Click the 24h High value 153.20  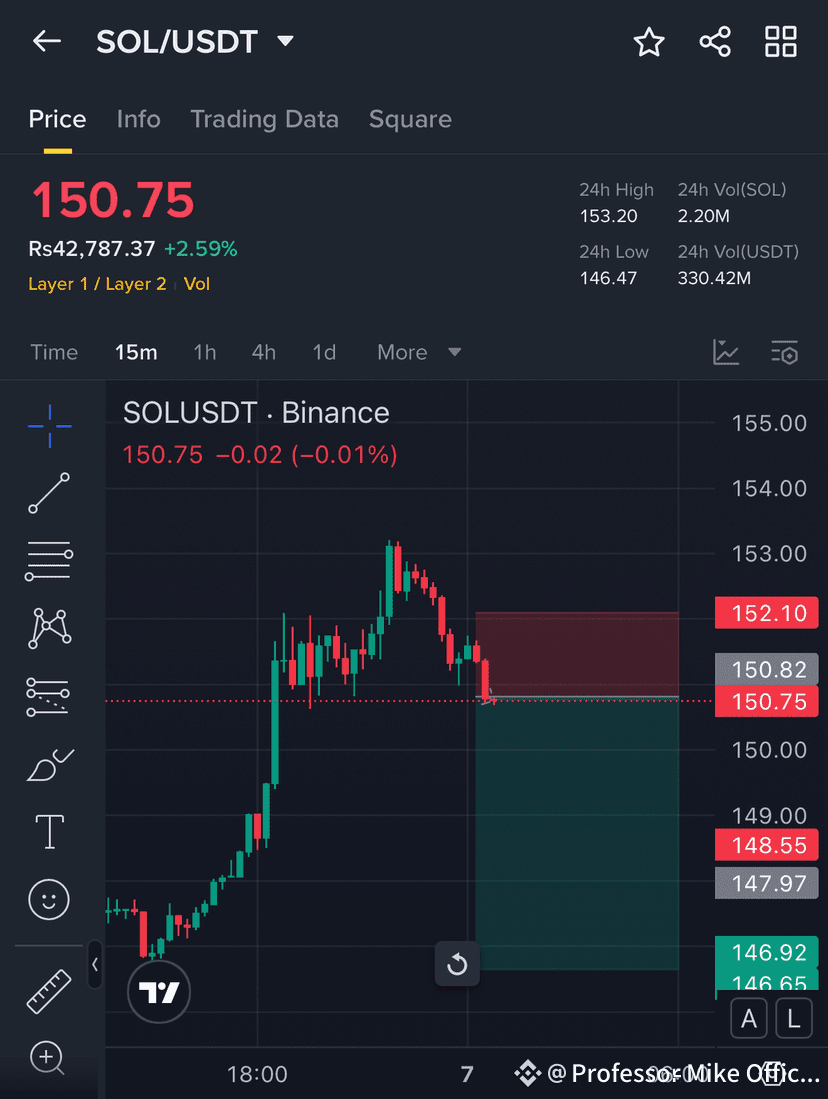pos(608,216)
